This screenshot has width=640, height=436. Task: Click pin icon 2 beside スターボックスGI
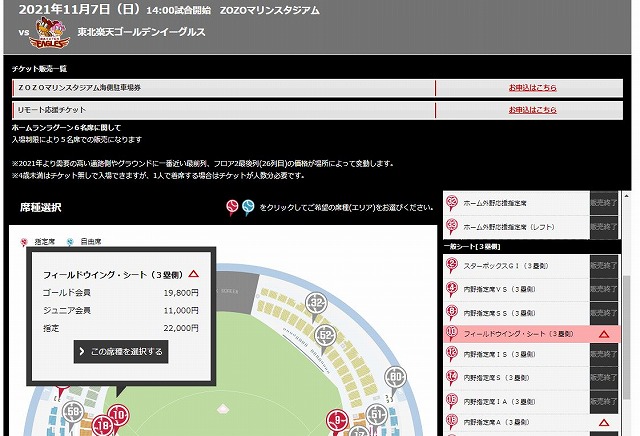(x=451, y=266)
